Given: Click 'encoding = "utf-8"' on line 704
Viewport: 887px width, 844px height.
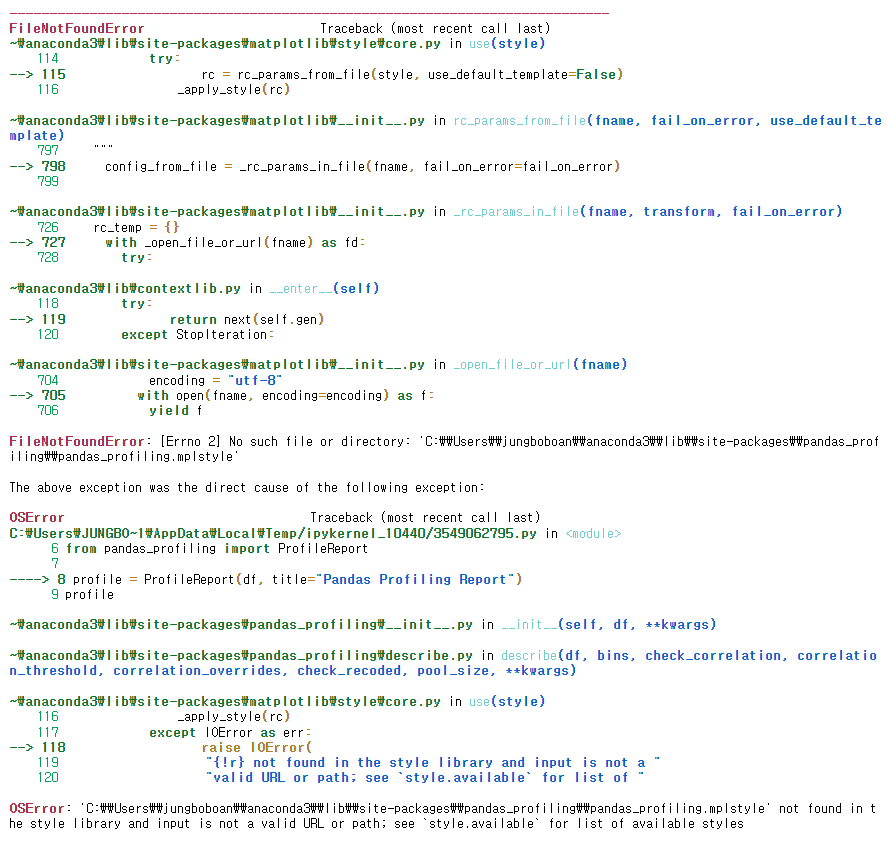Looking at the screenshot, I should tap(216, 381).
